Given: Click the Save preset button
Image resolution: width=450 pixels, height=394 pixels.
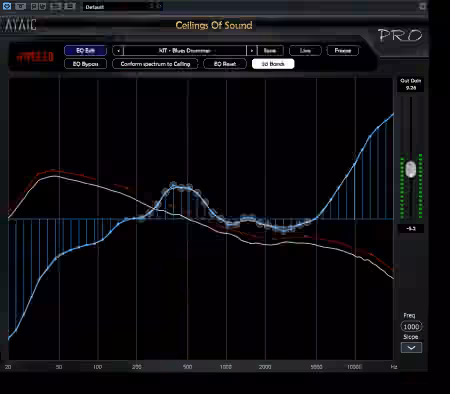Looking at the screenshot, I should [270, 50].
